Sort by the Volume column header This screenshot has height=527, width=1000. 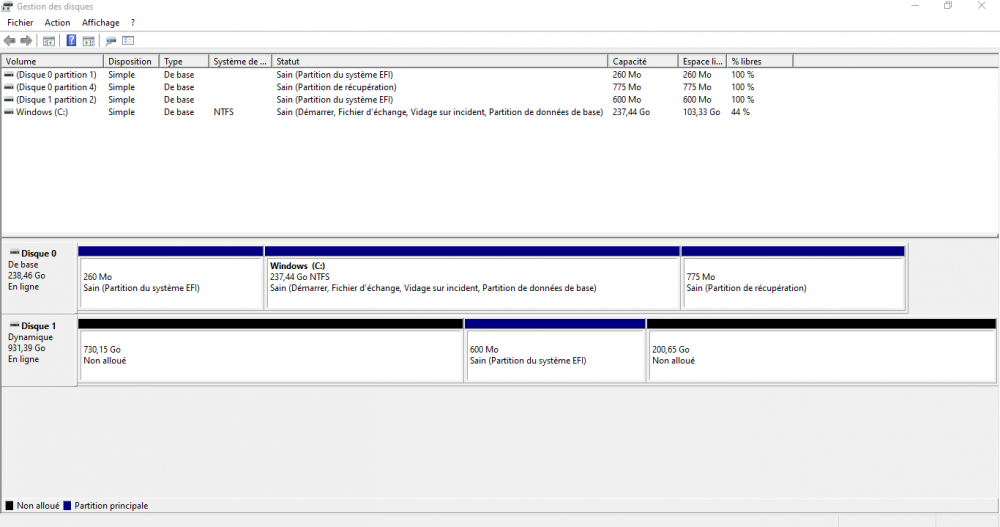point(52,61)
